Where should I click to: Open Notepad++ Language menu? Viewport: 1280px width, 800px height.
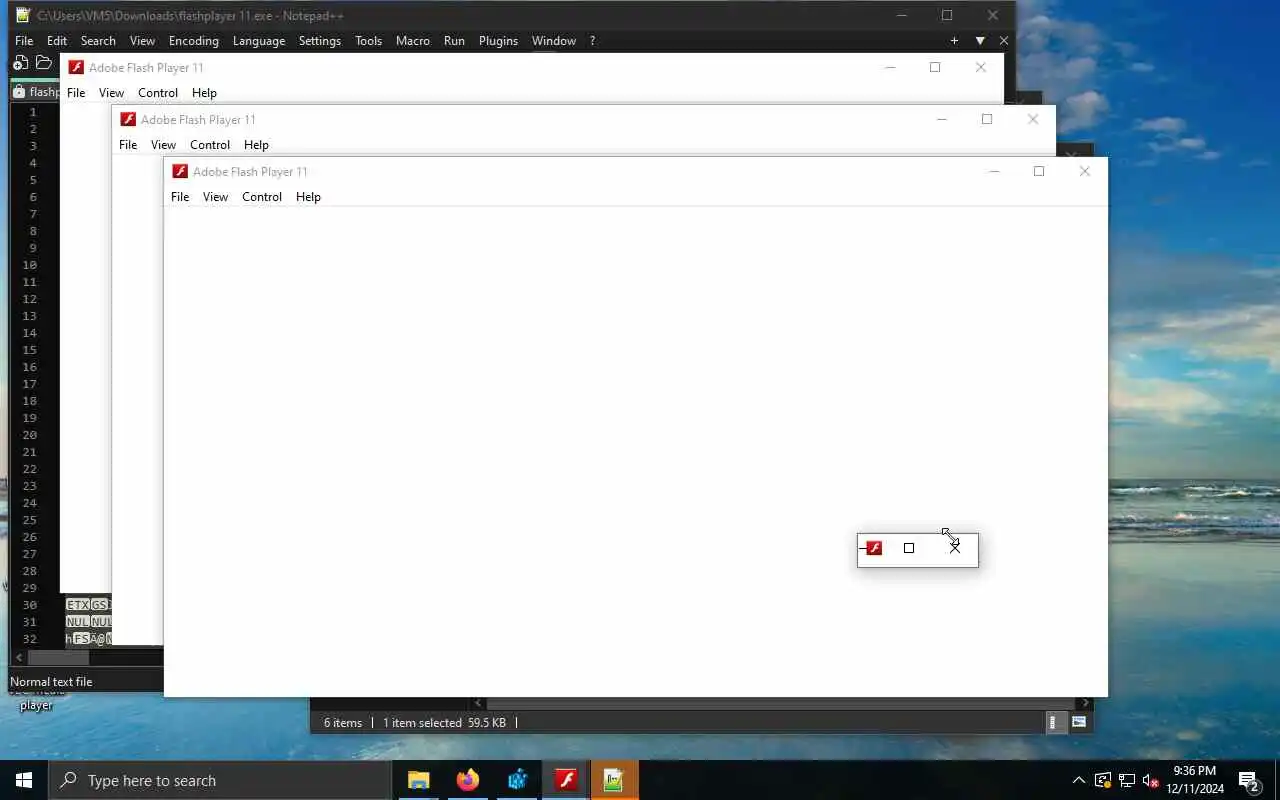[x=259, y=41]
